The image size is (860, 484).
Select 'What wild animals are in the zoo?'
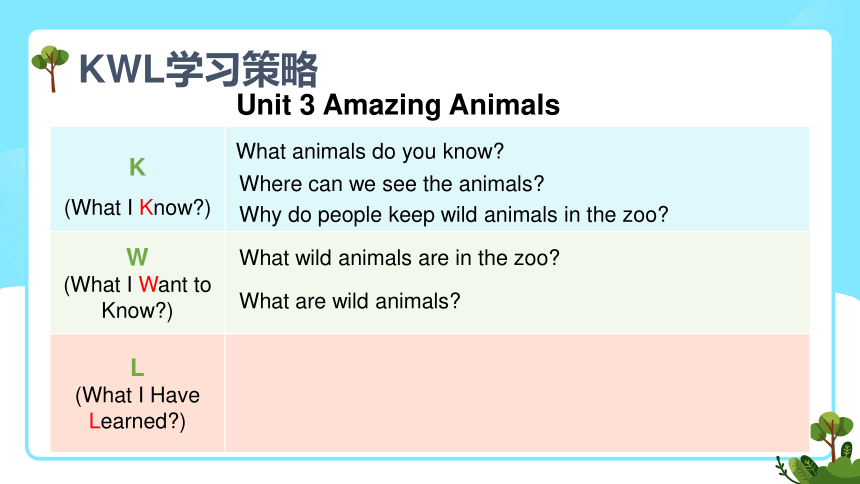tap(399, 258)
